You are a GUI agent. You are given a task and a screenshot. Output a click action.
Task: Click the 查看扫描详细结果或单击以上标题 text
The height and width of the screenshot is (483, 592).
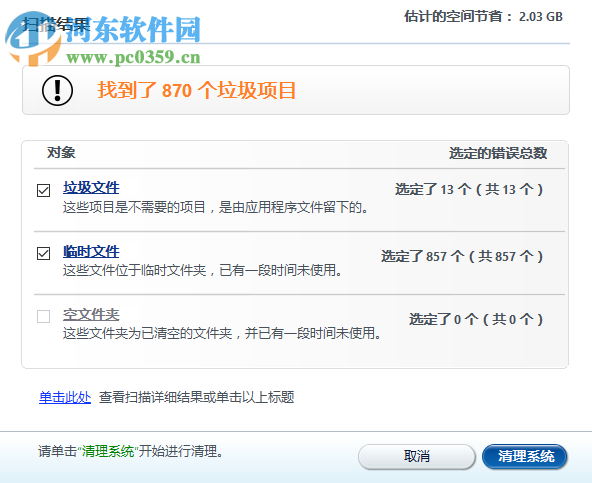tap(196, 397)
